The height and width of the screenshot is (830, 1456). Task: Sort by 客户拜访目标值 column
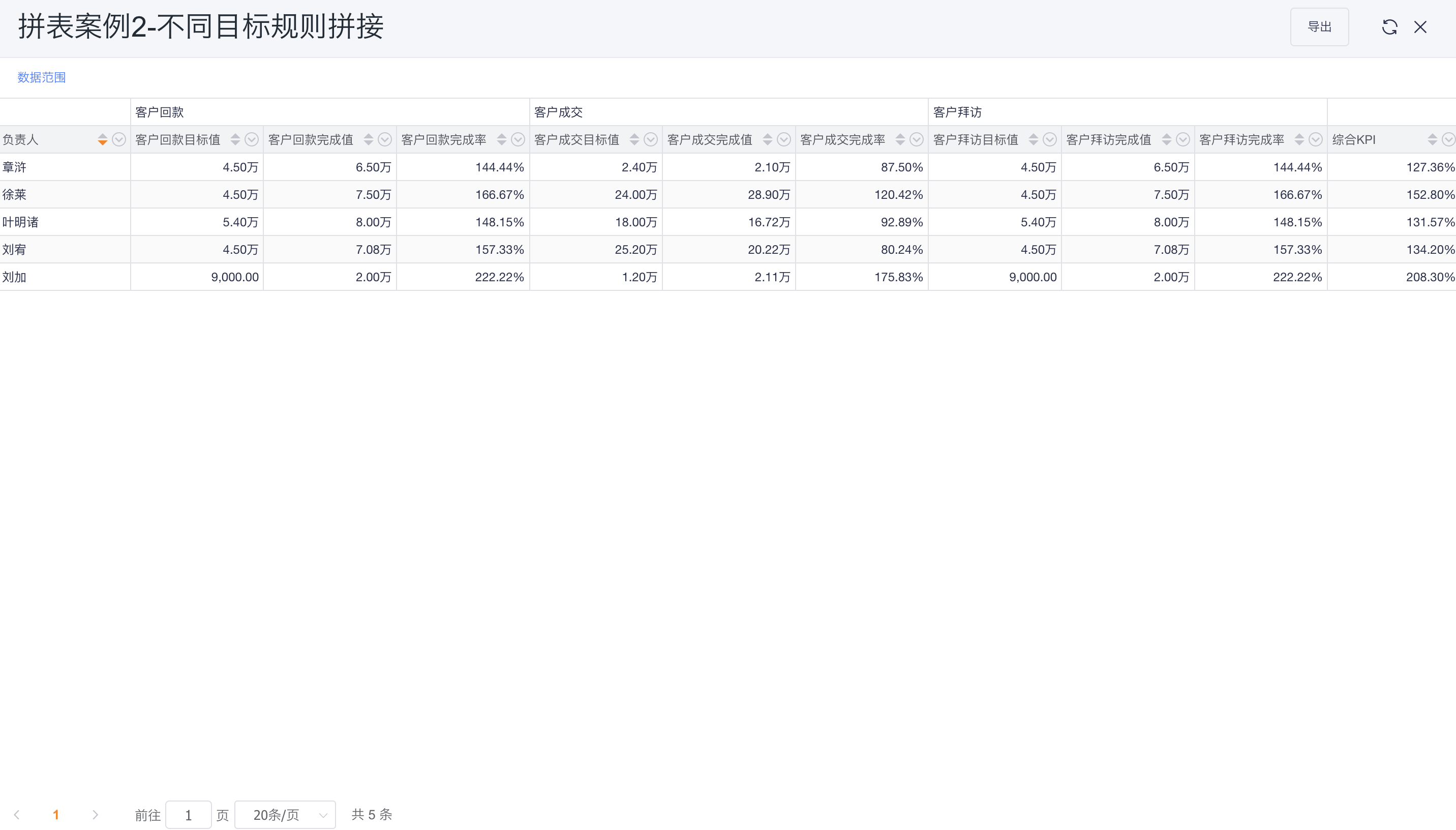click(1034, 139)
